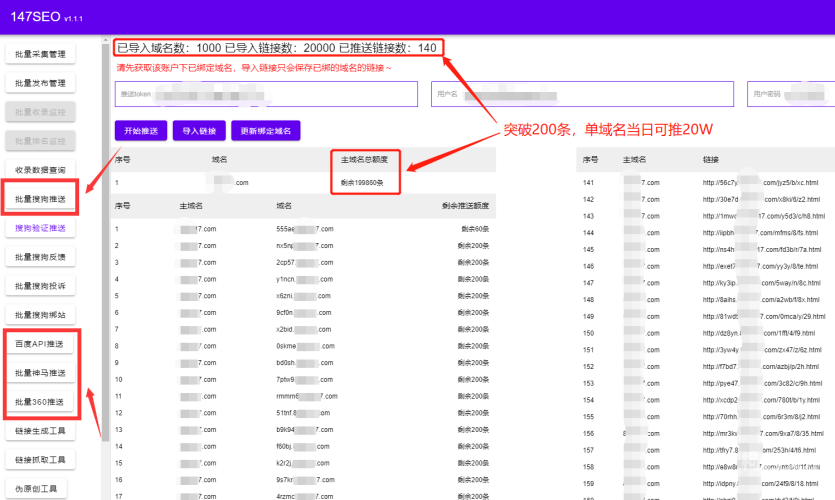Click the sidebar vertical scrollbar thumb

[105, 242]
